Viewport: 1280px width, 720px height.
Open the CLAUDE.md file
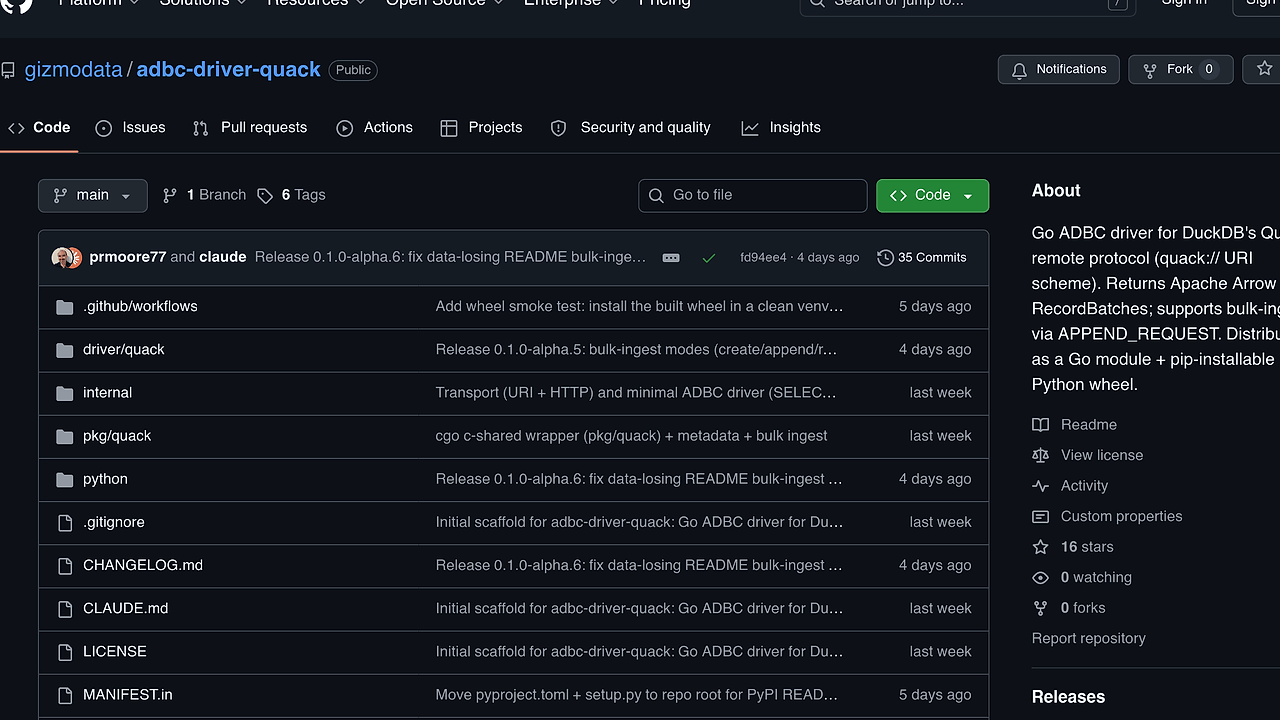tap(125, 607)
